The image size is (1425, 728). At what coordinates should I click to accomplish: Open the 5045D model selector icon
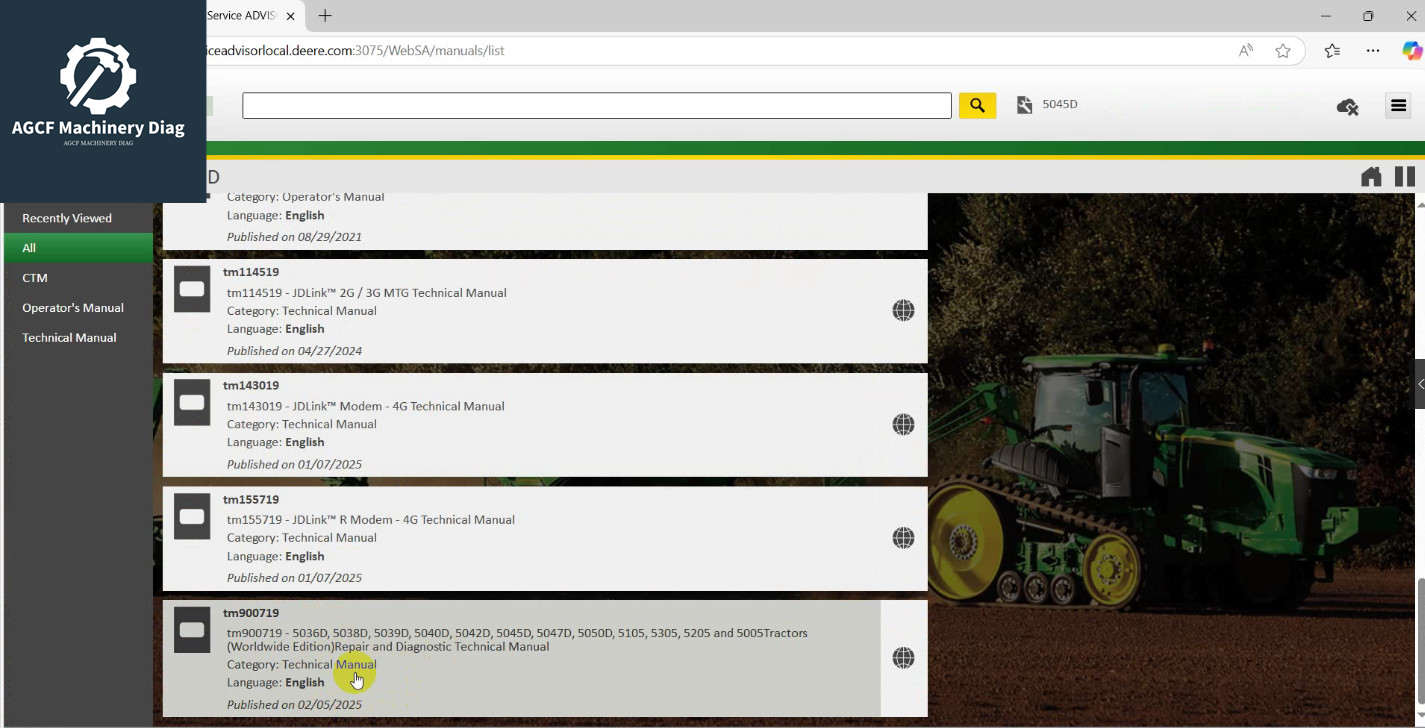(x=1024, y=105)
